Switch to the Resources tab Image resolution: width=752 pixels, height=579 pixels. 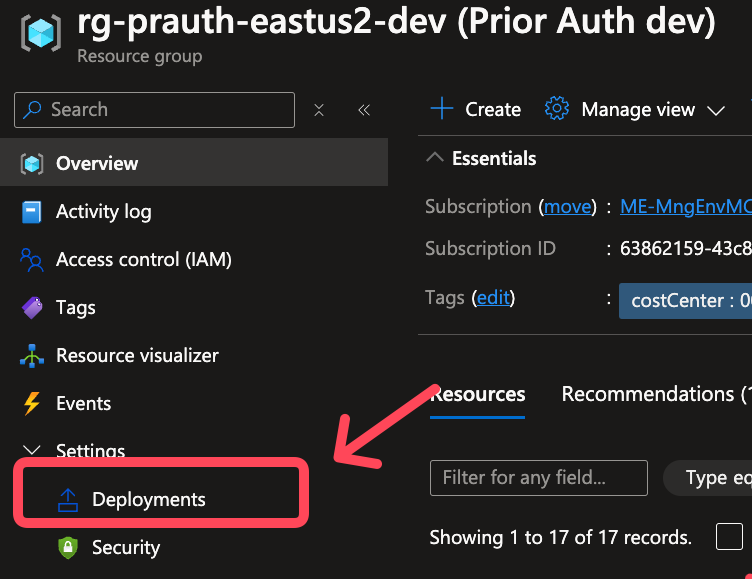[478, 394]
